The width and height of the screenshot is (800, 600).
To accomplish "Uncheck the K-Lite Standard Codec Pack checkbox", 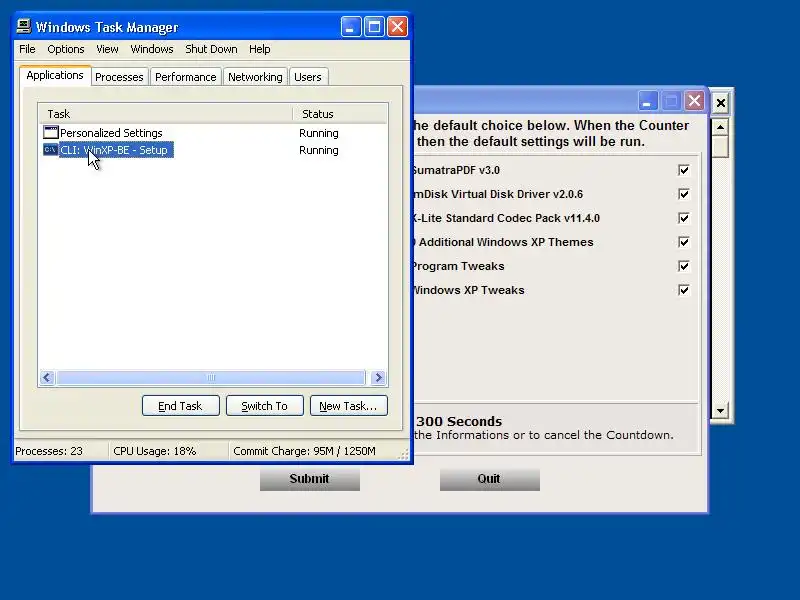I will [x=684, y=218].
